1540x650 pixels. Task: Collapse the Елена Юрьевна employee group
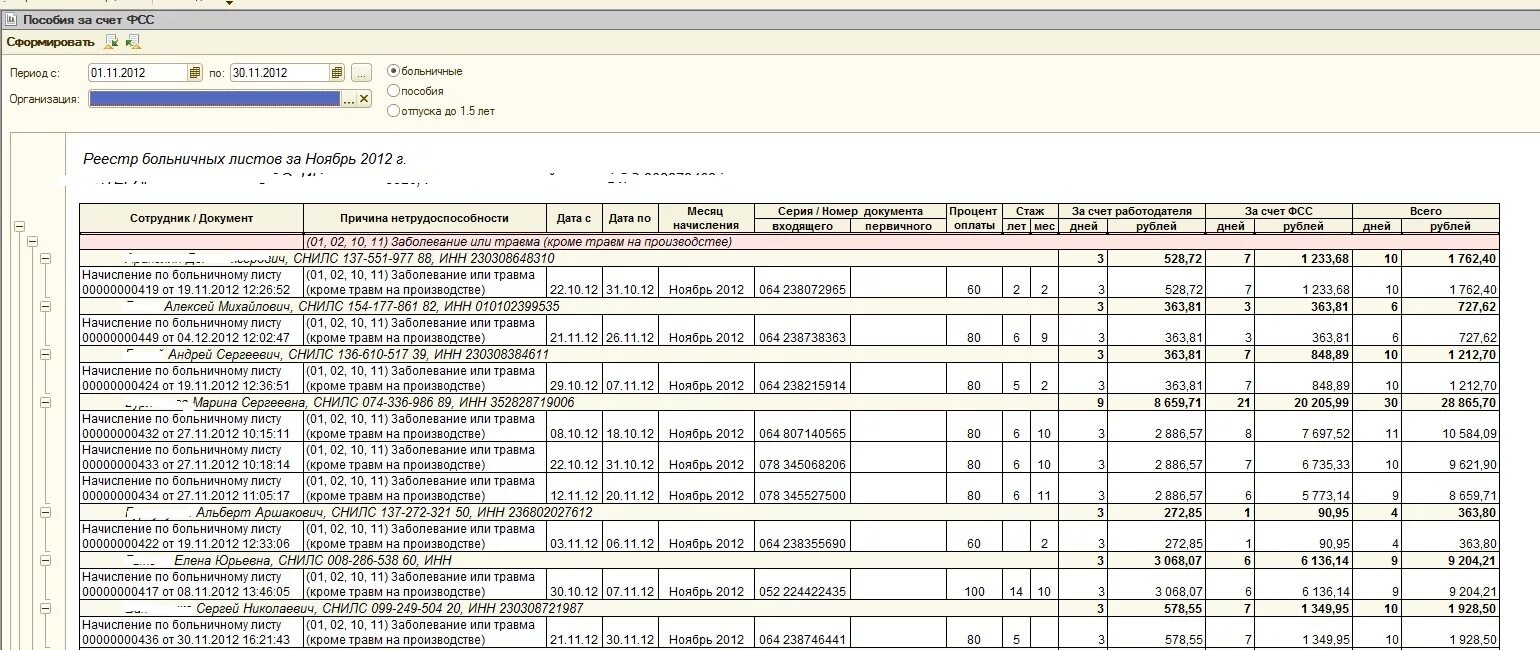click(x=45, y=560)
